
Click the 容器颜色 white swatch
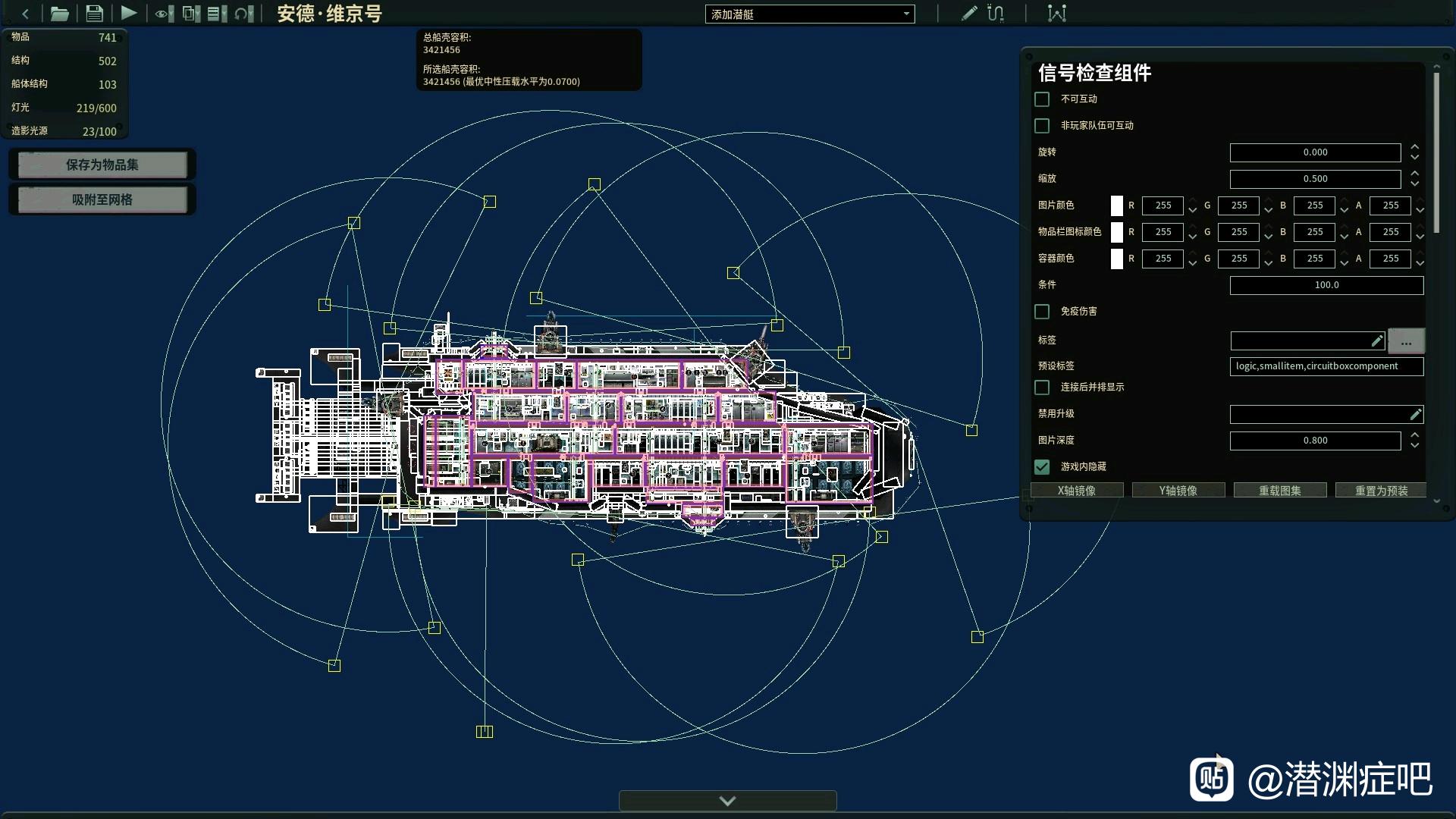point(1116,259)
